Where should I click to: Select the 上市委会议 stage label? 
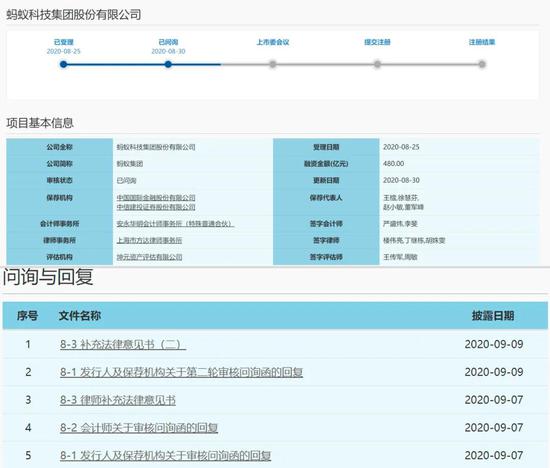[x=273, y=42]
